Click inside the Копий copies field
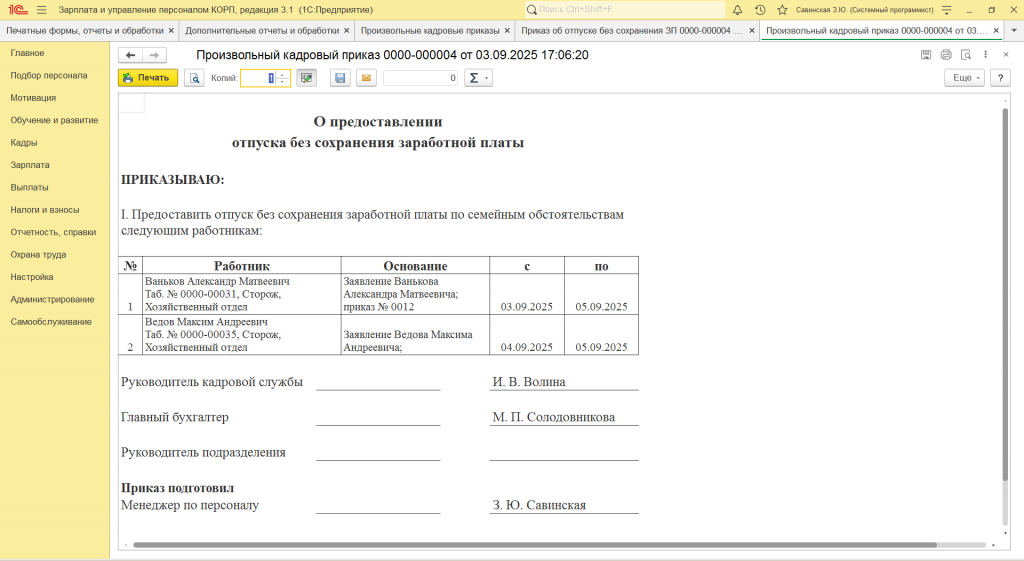This screenshot has width=1024, height=561. pos(258,78)
